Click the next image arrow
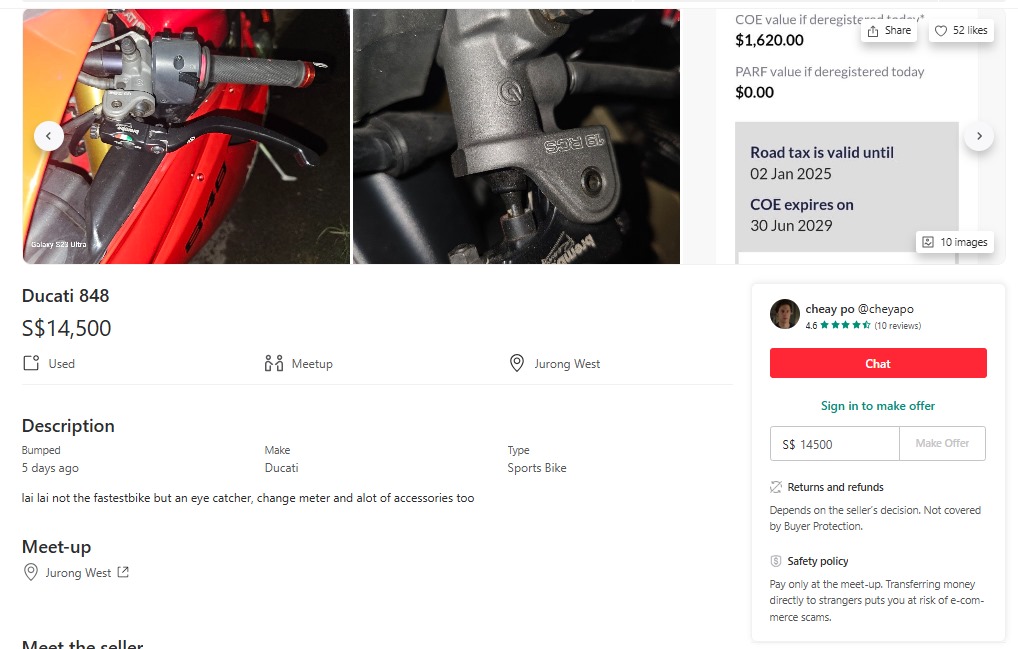 coord(979,136)
